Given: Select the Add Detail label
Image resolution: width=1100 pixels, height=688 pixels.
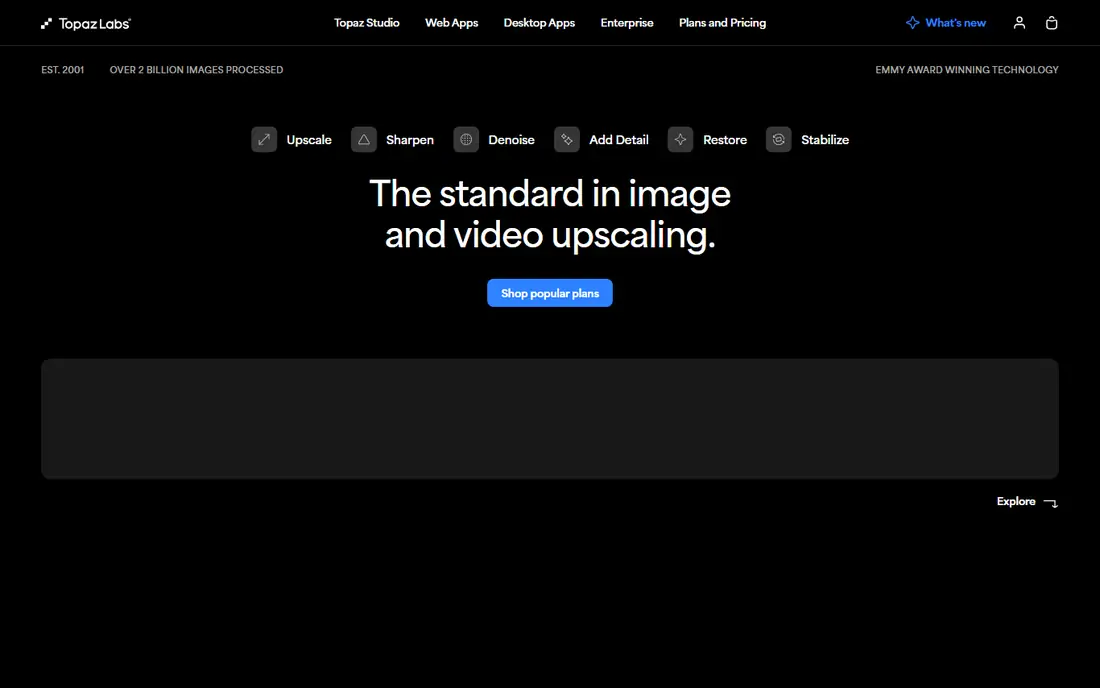Looking at the screenshot, I should [619, 140].
